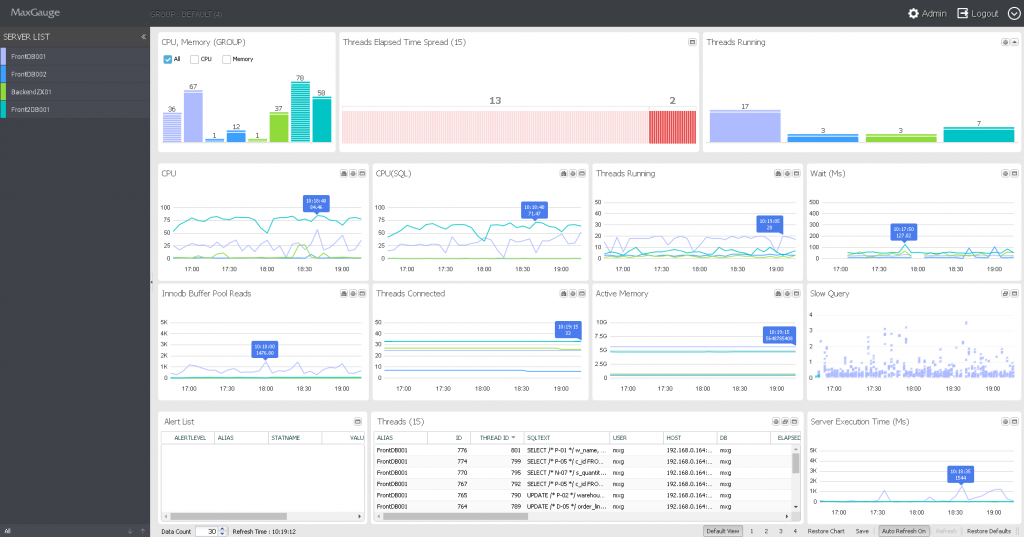Screen dimensions: 1024x537
Task: Open gear settings of CPU(SQL) chart
Action: [573, 174]
